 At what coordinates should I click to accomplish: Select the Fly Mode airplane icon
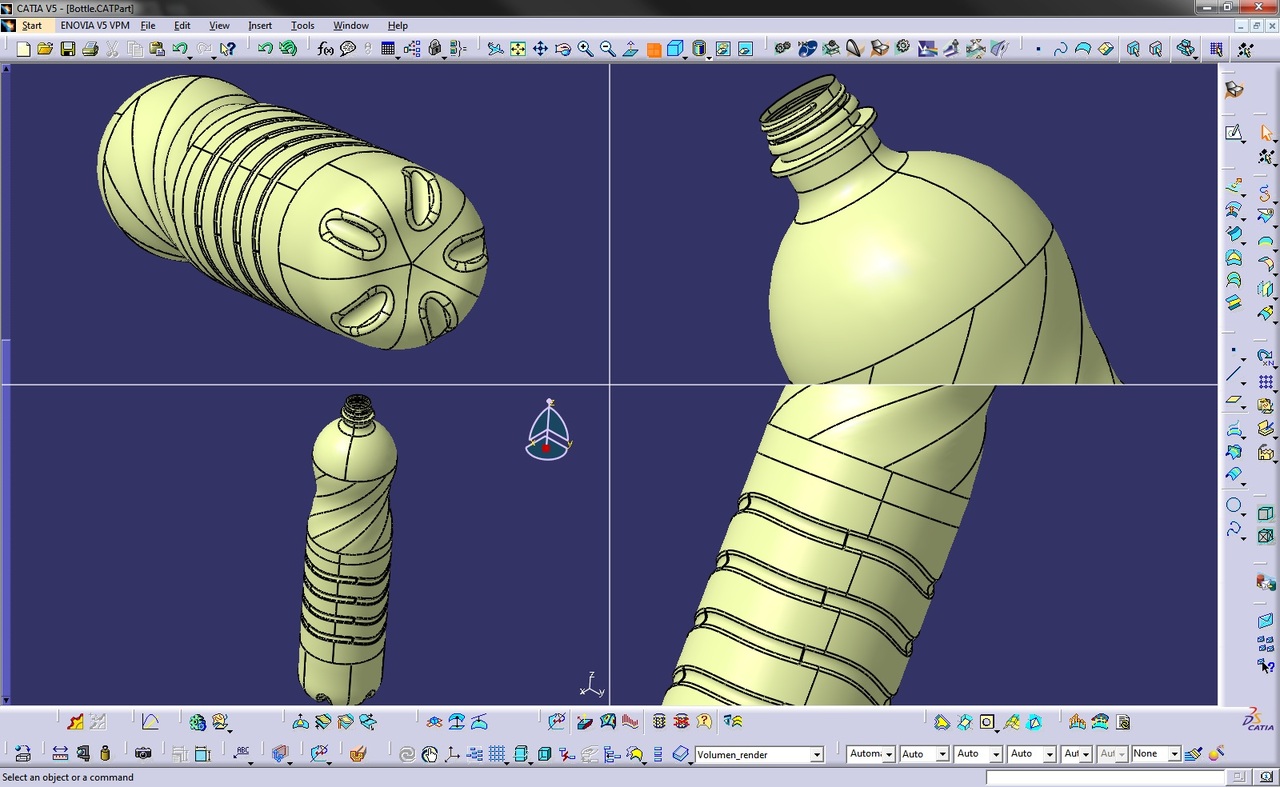point(496,48)
